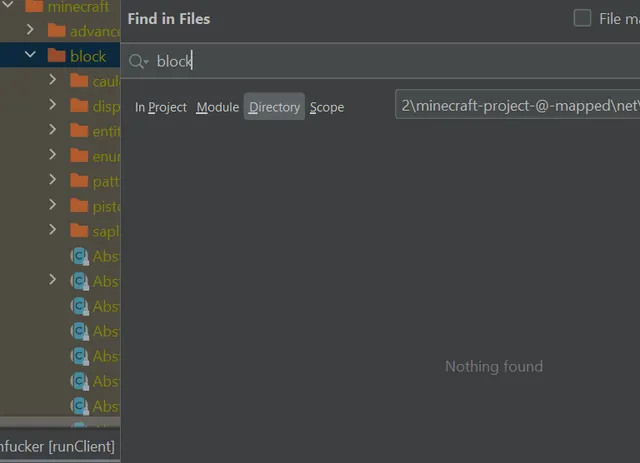Click the disp folder icon
This screenshot has width=640, height=463.
(x=79, y=106)
